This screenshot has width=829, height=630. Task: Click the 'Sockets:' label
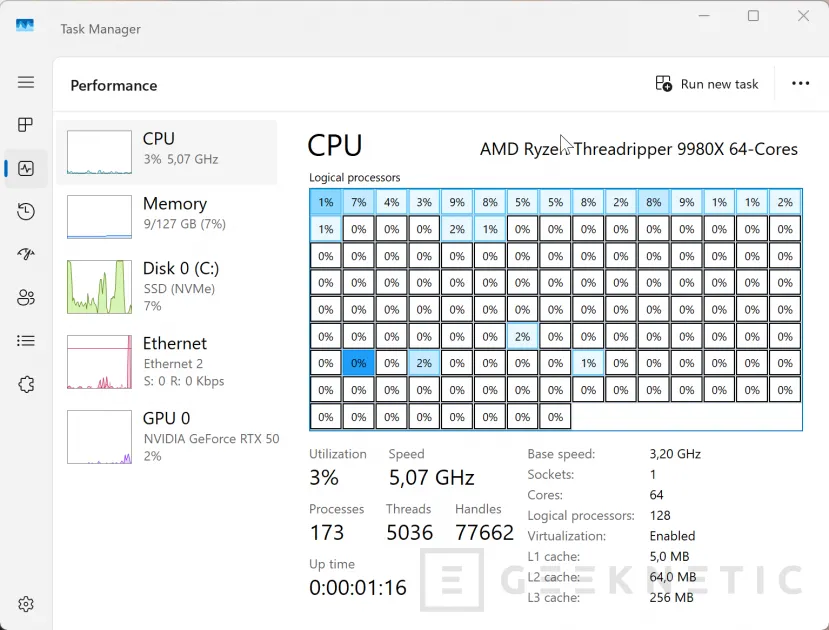click(x=550, y=475)
